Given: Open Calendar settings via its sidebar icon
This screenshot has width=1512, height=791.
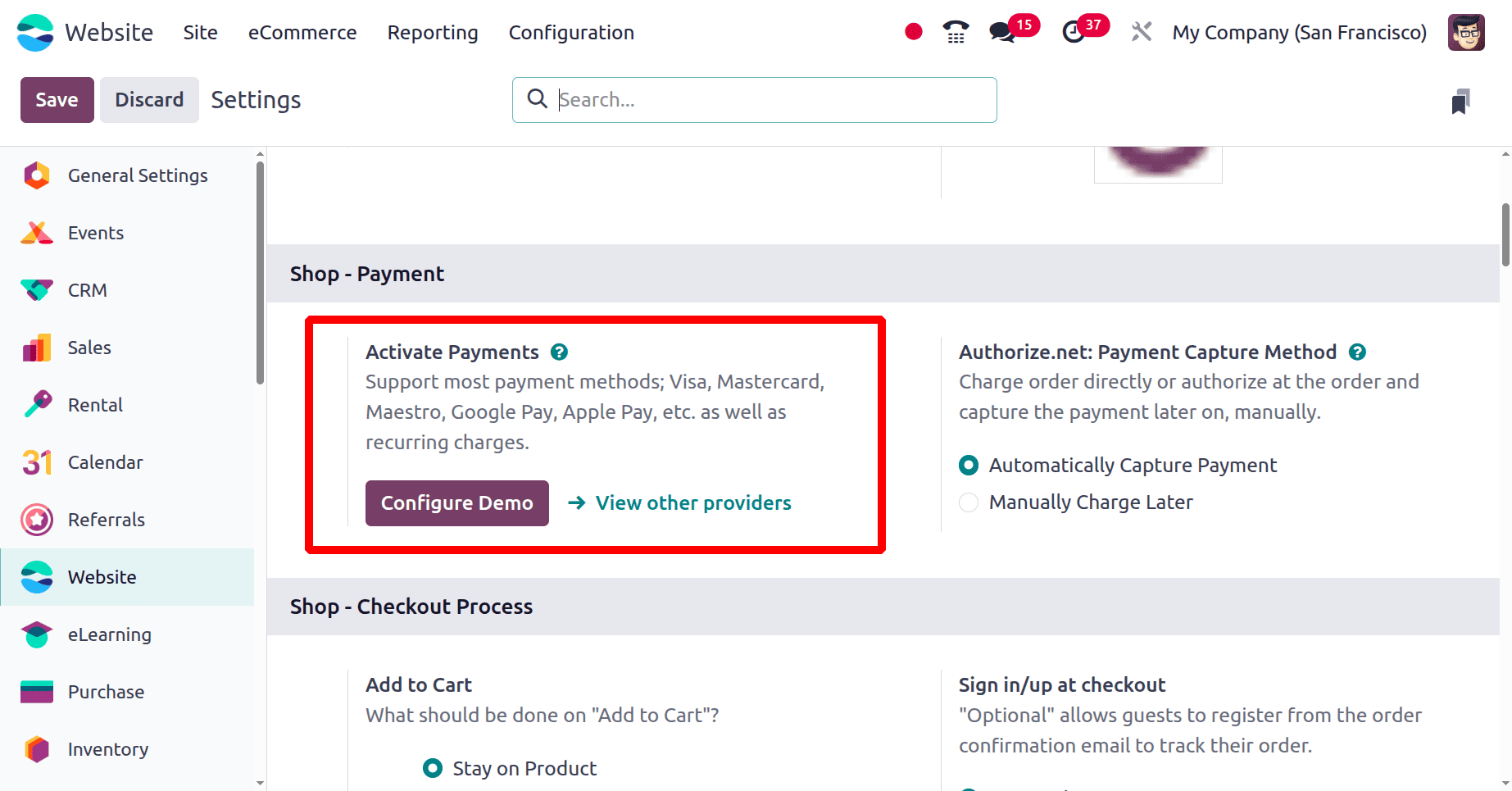Looking at the screenshot, I should [37, 461].
